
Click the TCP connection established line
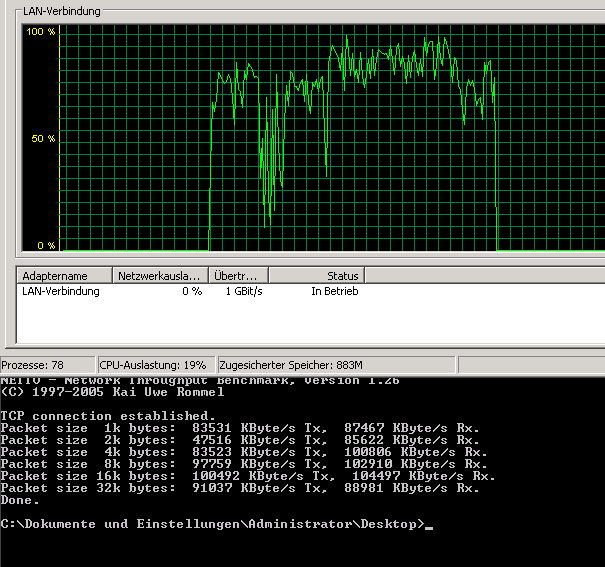point(108,415)
